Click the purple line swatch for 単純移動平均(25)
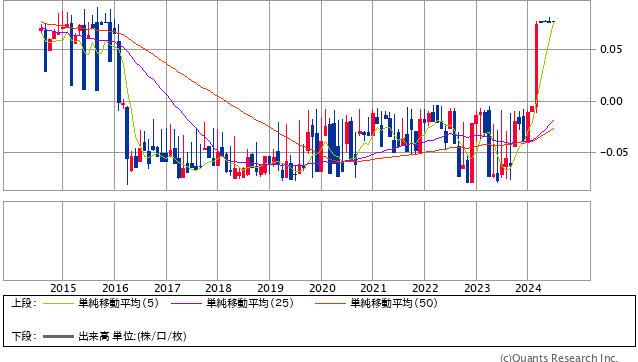The height and width of the screenshot is (362, 638). tap(186, 303)
